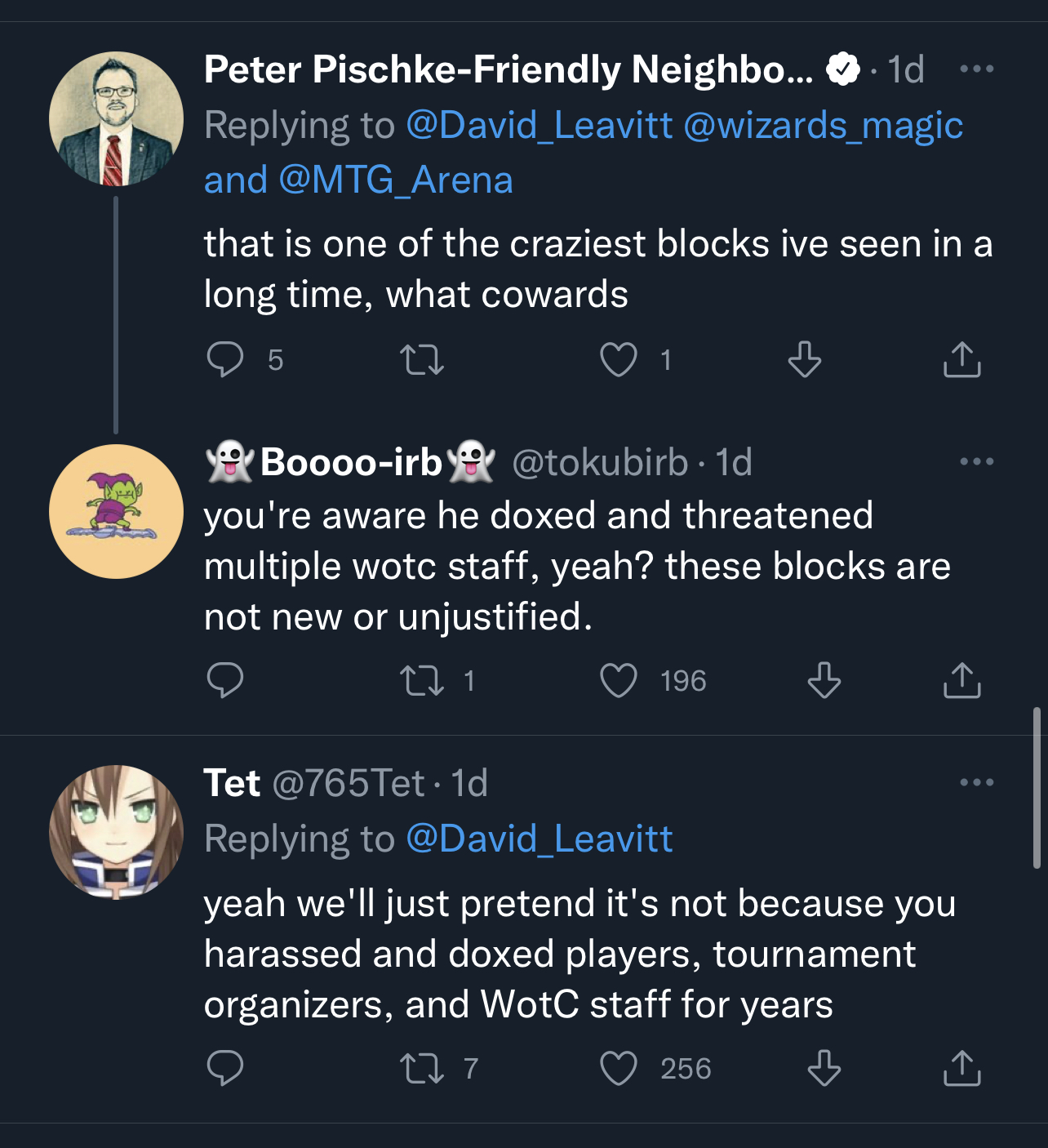Screen dimensions: 1048x1148
Task: Open more options on Tet's tweet
Action: tap(977, 782)
